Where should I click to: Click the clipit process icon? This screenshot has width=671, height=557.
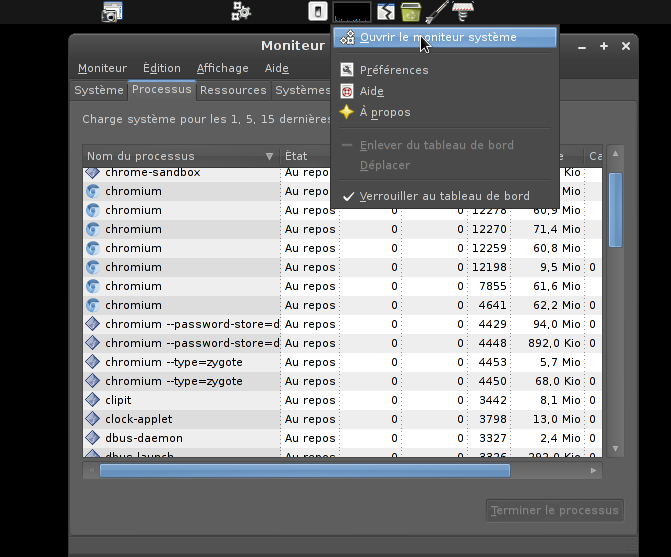coord(92,400)
